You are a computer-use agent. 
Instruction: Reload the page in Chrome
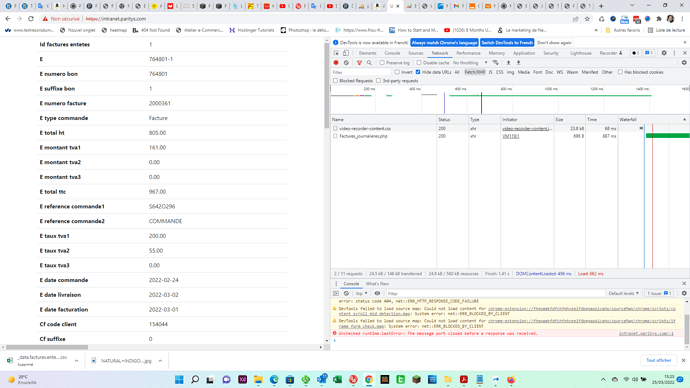31,19
